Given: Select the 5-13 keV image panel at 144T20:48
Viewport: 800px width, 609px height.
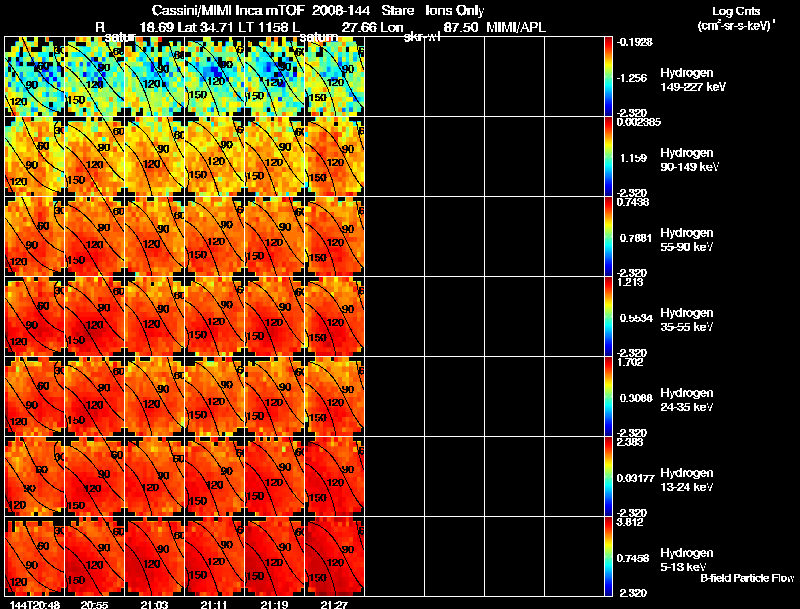Looking at the screenshot, I should (34, 556).
